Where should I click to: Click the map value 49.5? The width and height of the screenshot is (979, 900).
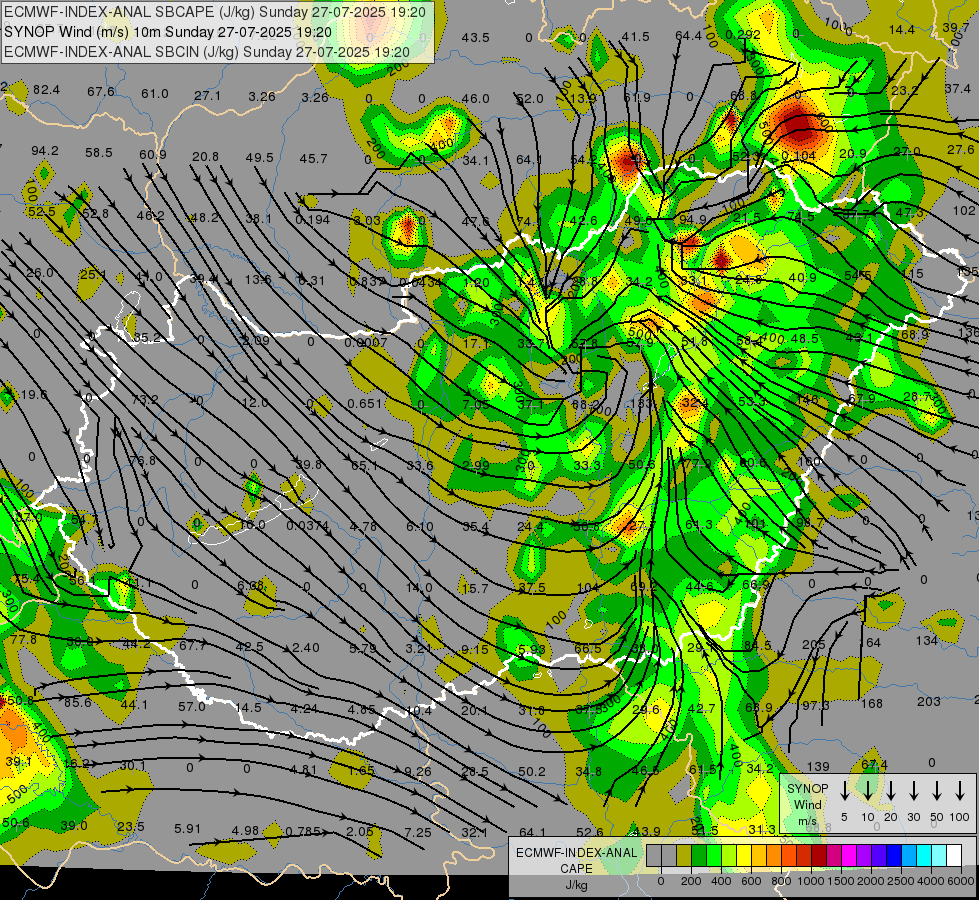(260, 157)
